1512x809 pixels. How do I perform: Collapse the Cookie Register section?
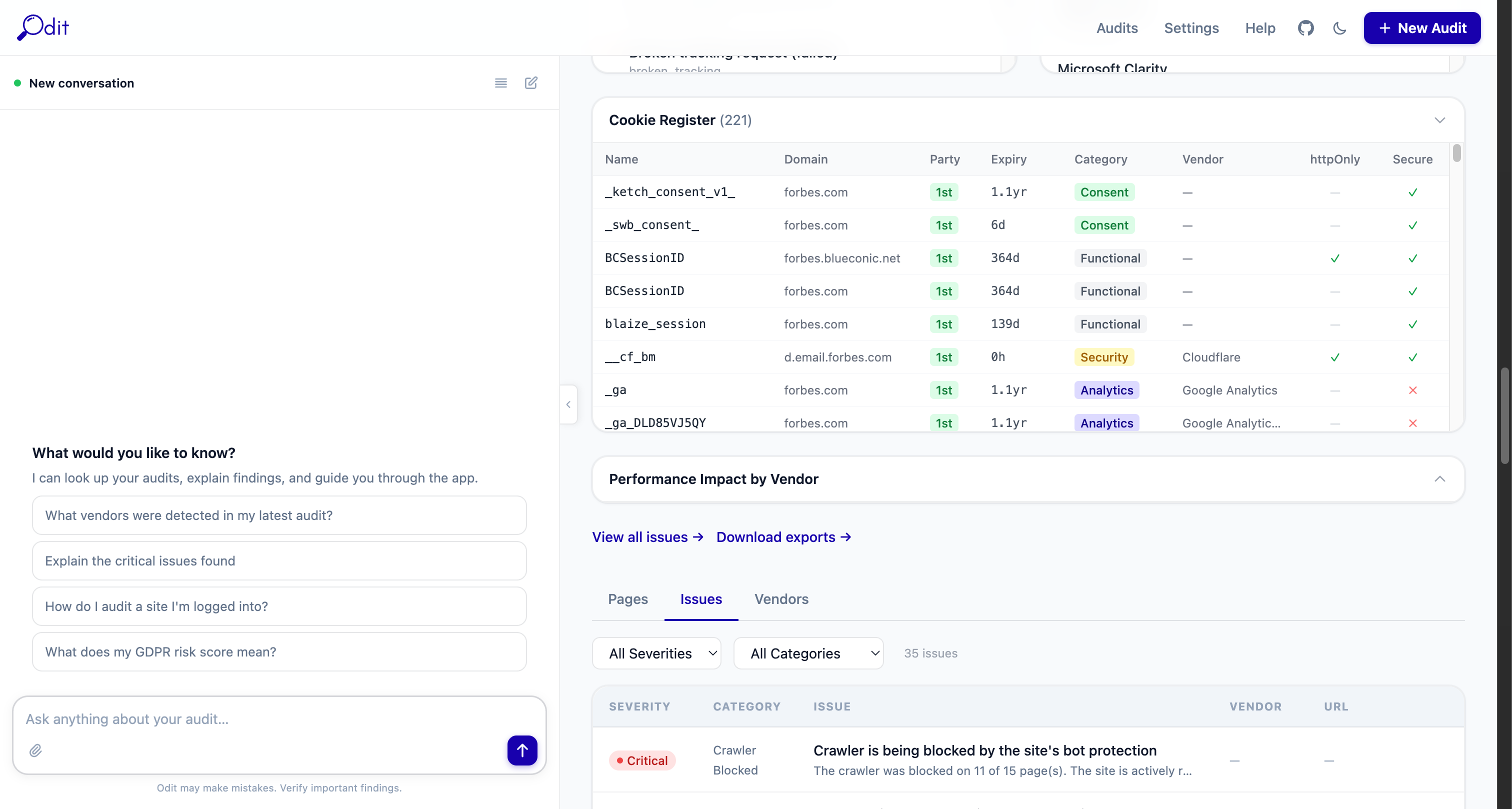1440,120
